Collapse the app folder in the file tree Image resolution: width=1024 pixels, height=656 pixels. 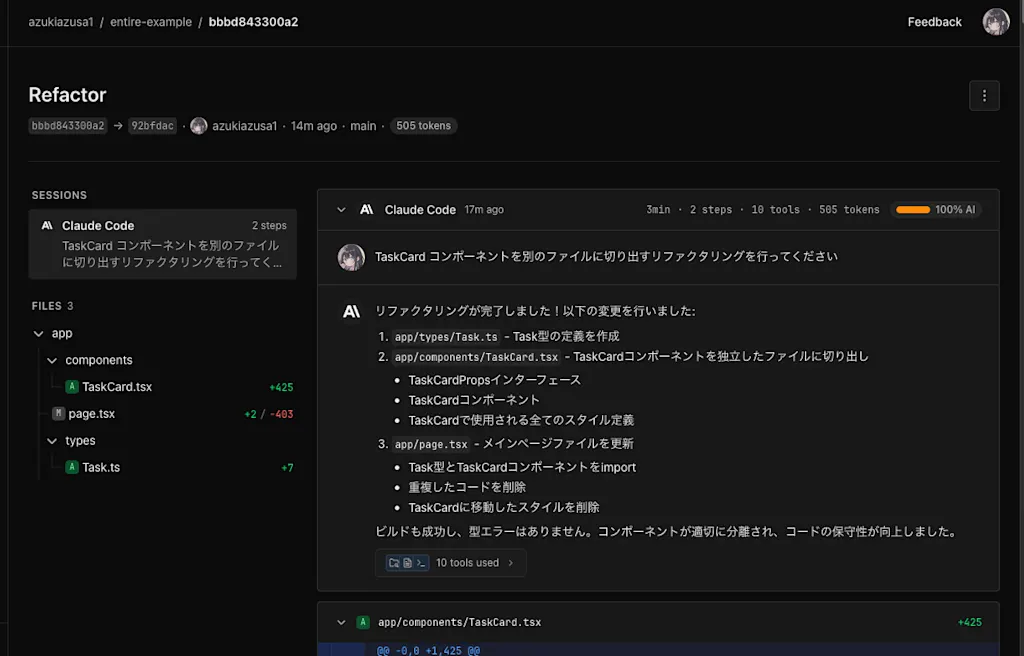[39, 334]
